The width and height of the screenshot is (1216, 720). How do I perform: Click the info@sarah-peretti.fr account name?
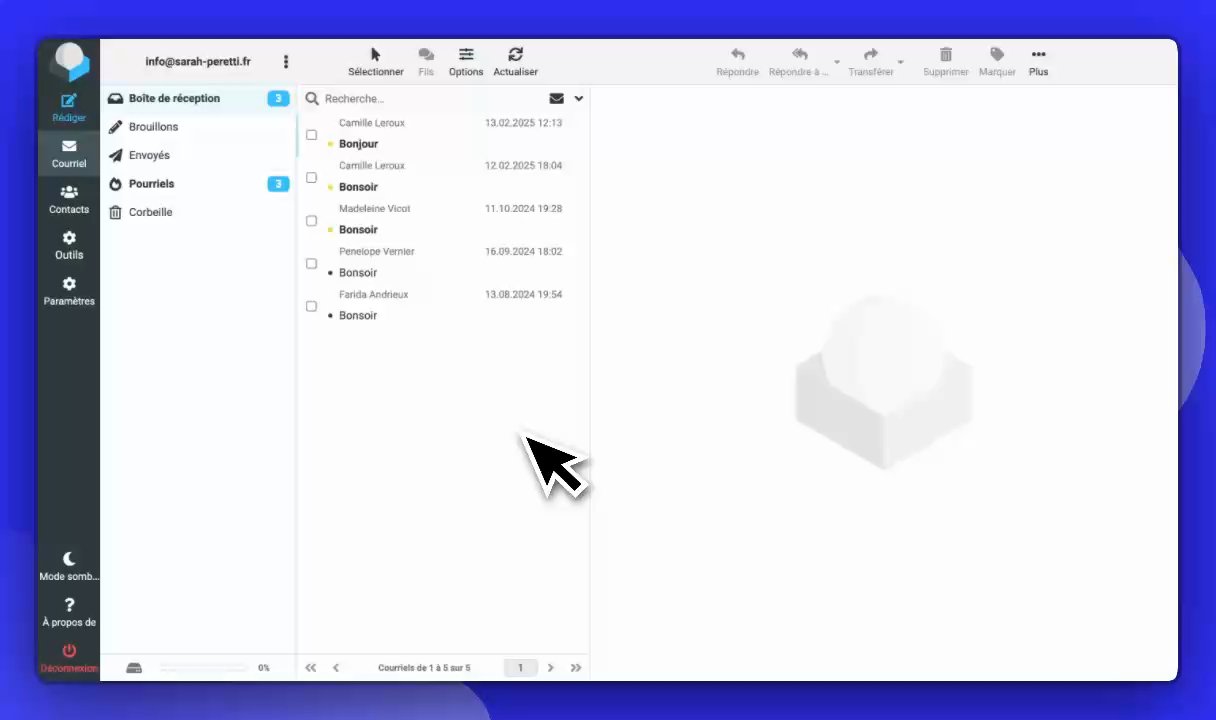coord(198,62)
